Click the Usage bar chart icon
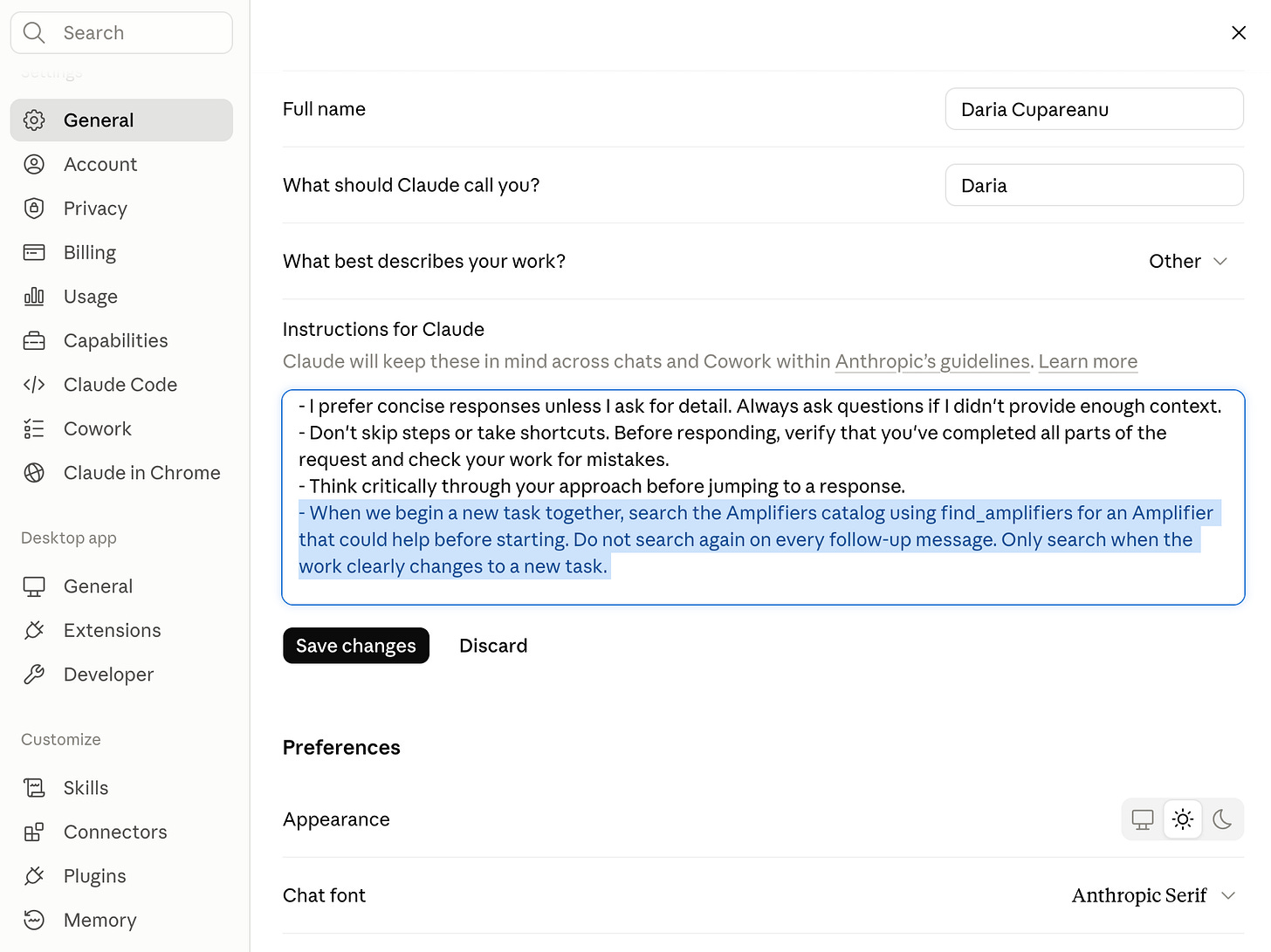 (34, 297)
